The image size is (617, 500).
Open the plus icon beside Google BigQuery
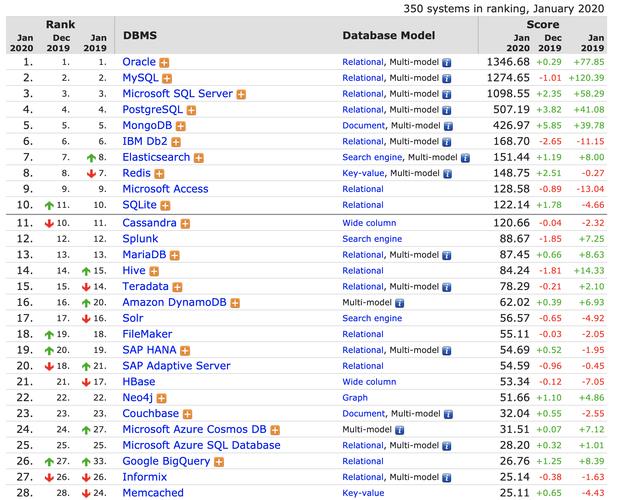pyautogui.click(x=219, y=461)
